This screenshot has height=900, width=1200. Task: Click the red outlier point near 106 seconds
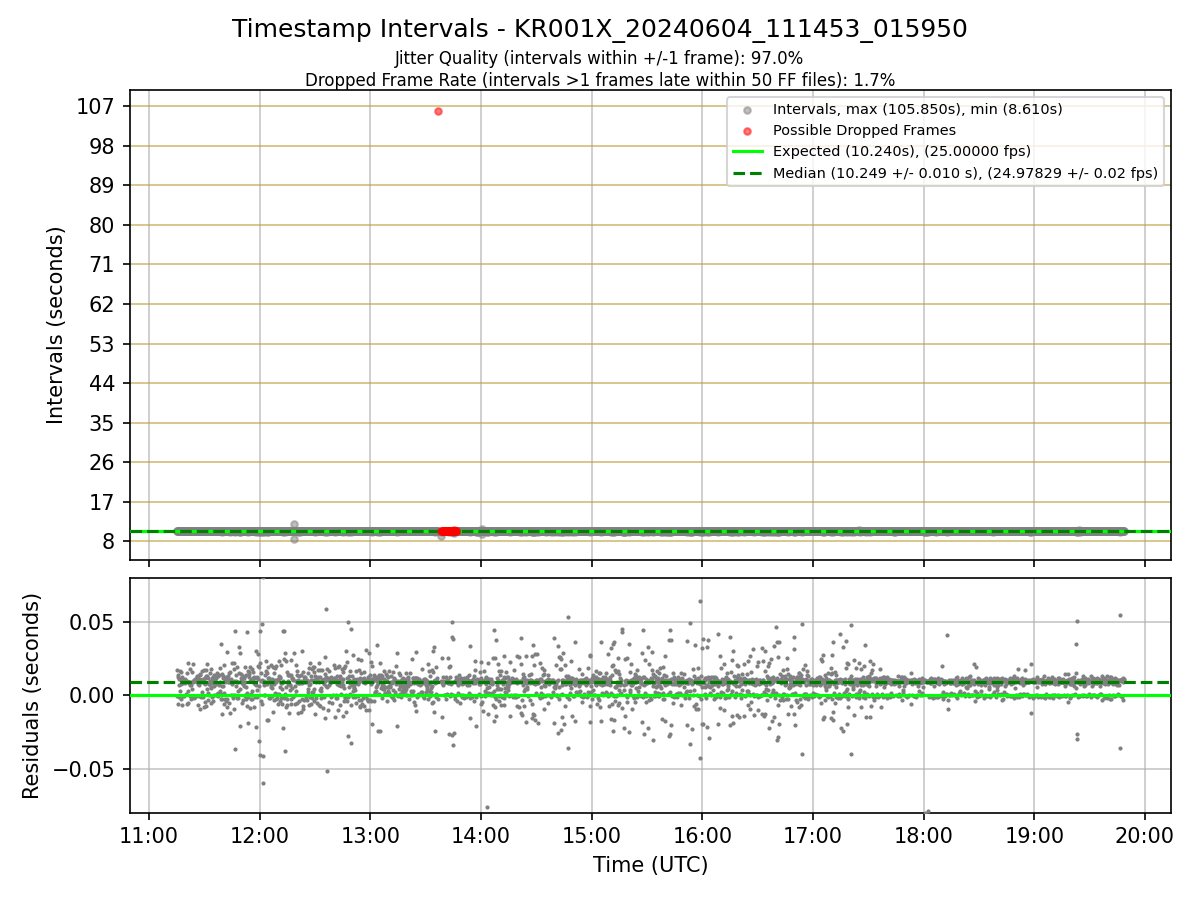pyautogui.click(x=438, y=111)
